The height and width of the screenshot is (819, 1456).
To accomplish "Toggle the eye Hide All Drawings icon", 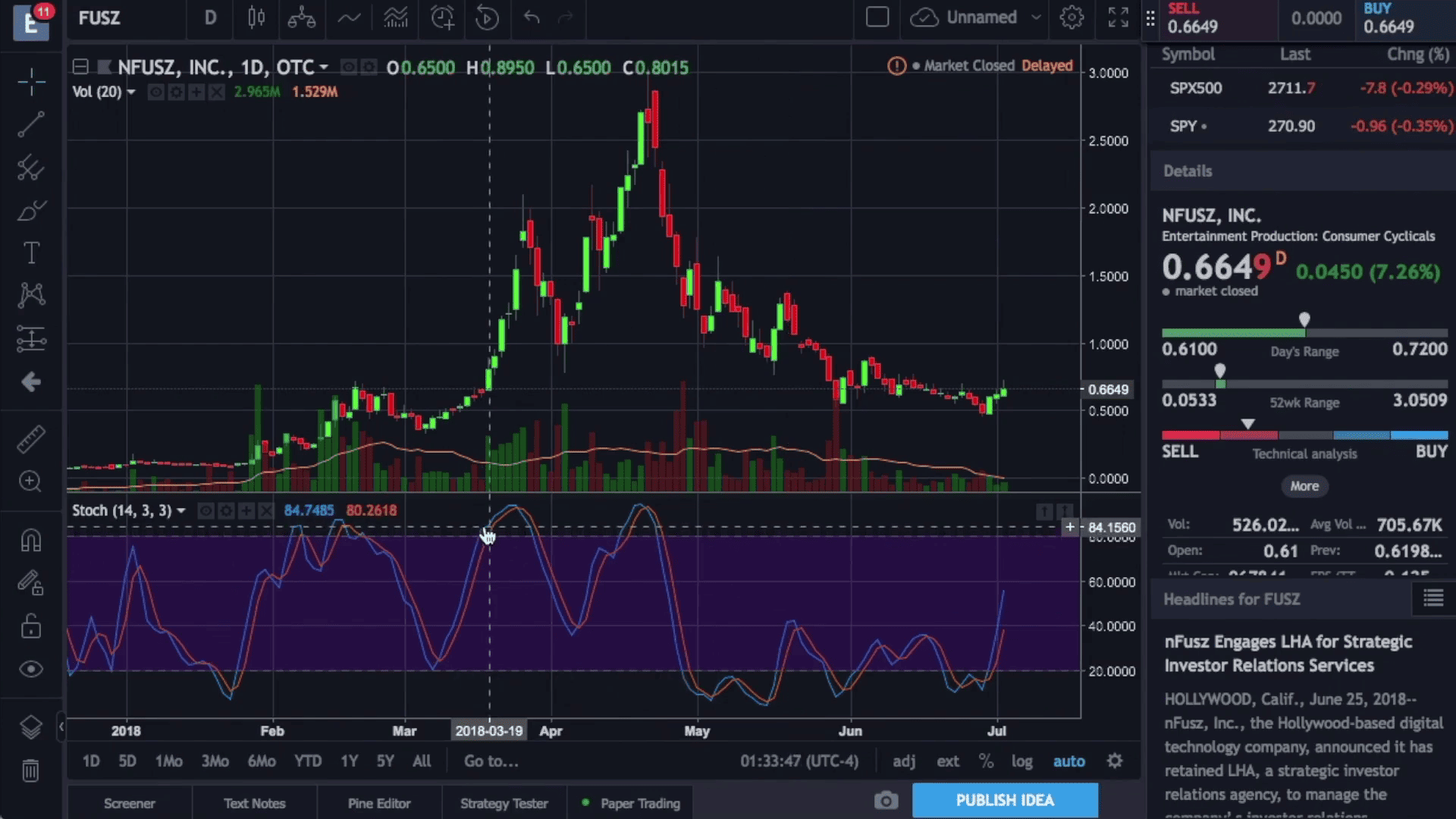I will pos(31,669).
